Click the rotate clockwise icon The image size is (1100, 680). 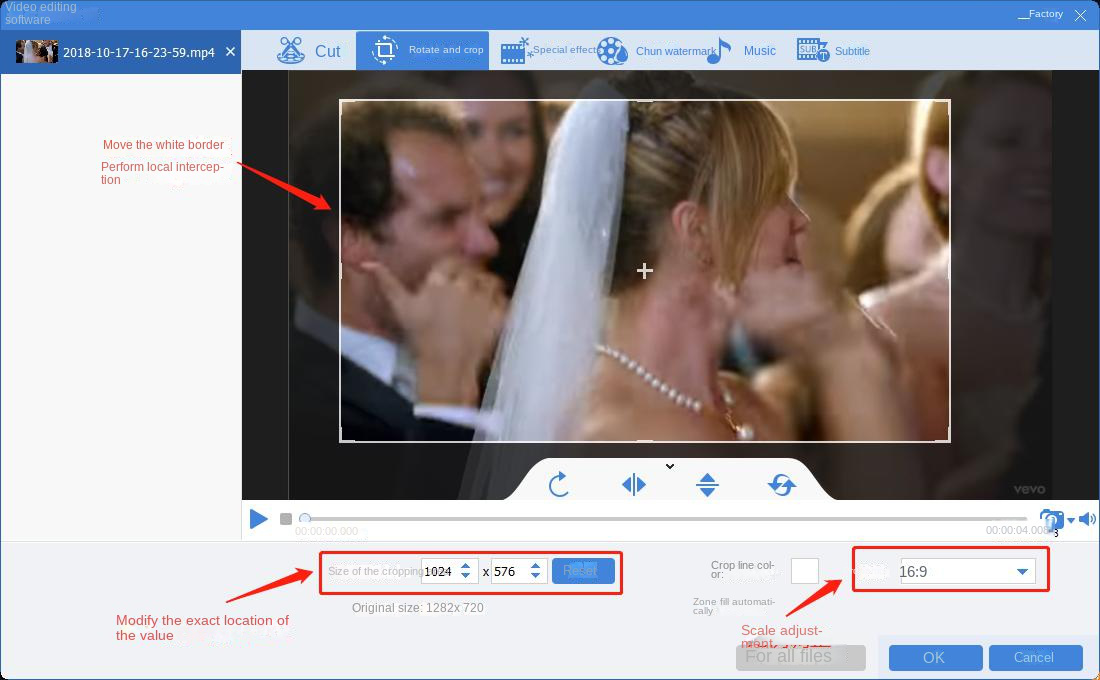click(x=559, y=485)
